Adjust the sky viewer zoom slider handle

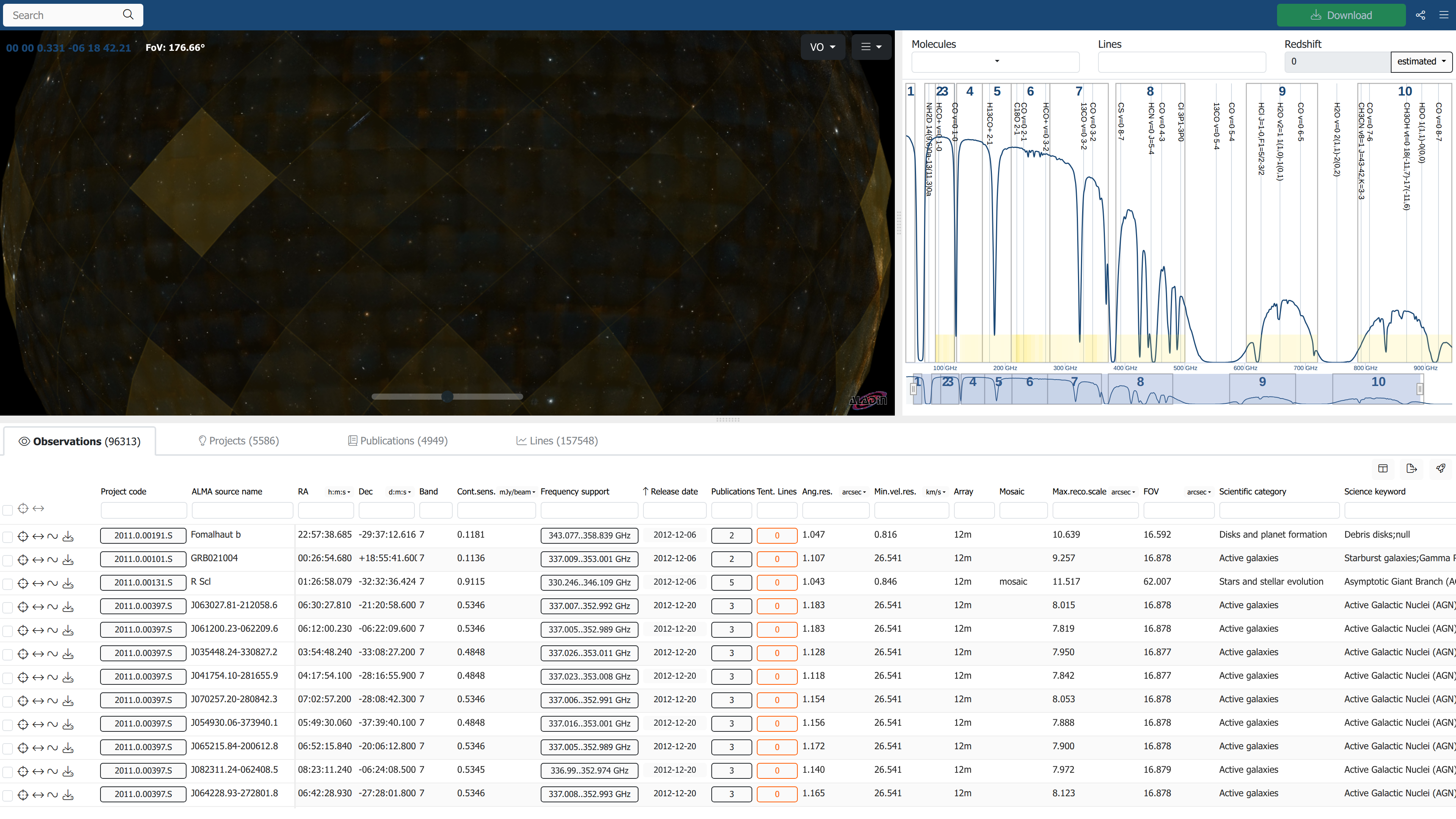[447, 397]
